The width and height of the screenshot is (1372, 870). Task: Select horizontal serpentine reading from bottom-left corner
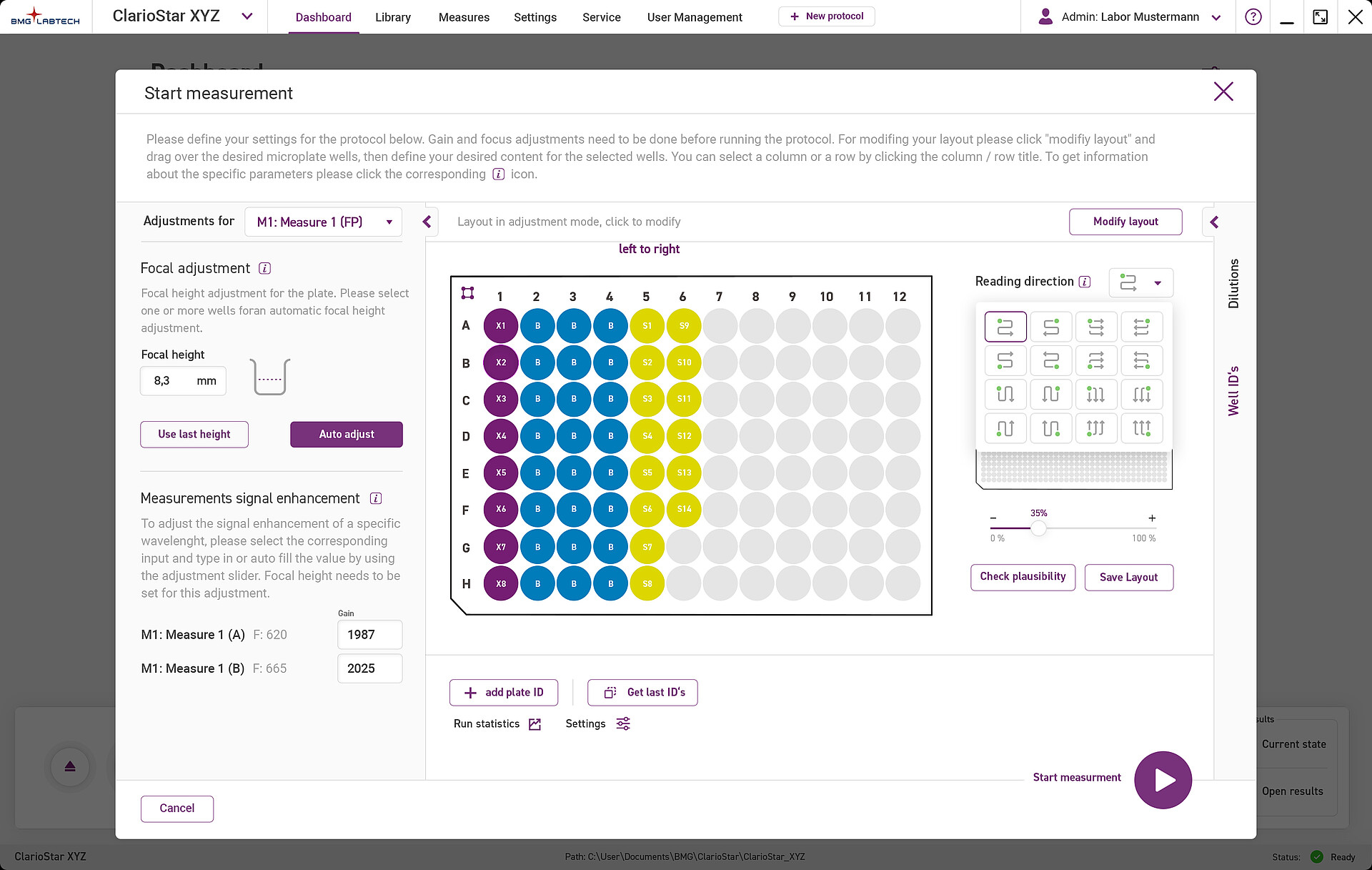pyautogui.click(x=1005, y=360)
